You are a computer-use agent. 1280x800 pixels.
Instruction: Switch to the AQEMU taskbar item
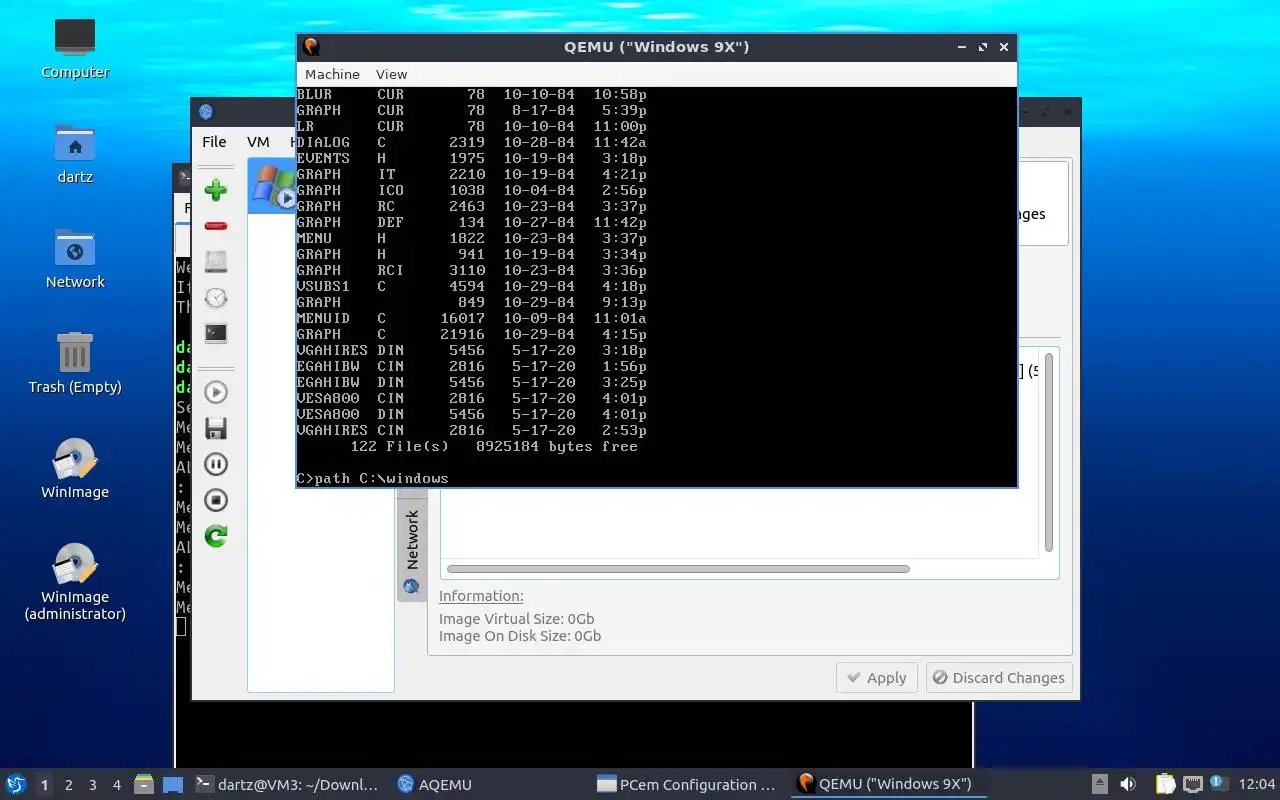coord(434,785)
